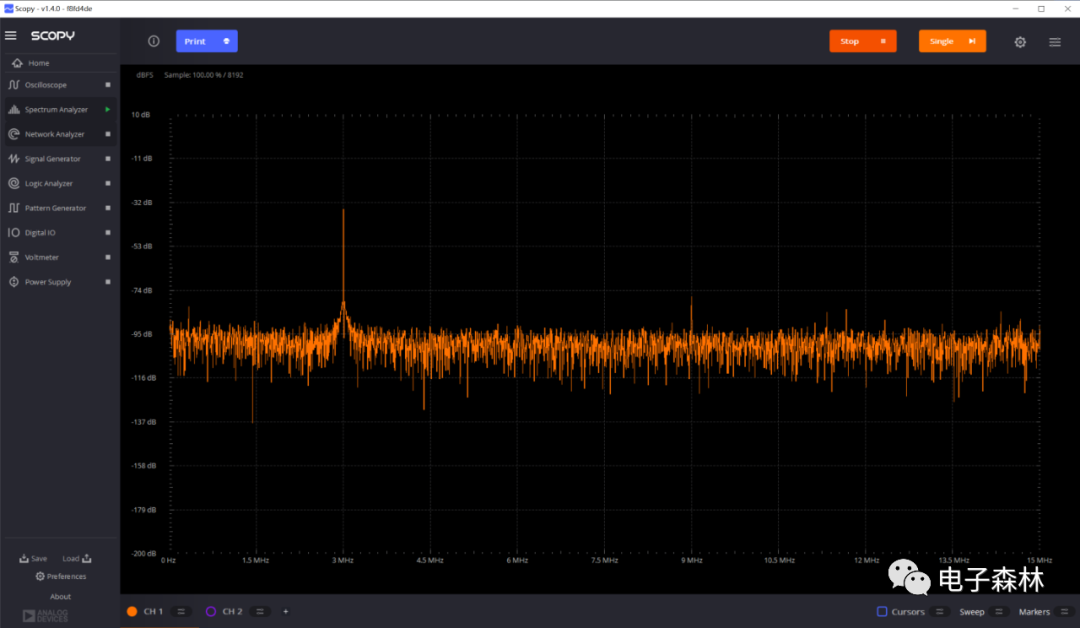Viewport: 1080px width, 628px height.
Task: Click the Pattern Generator icon
Action: coord(14,208)
